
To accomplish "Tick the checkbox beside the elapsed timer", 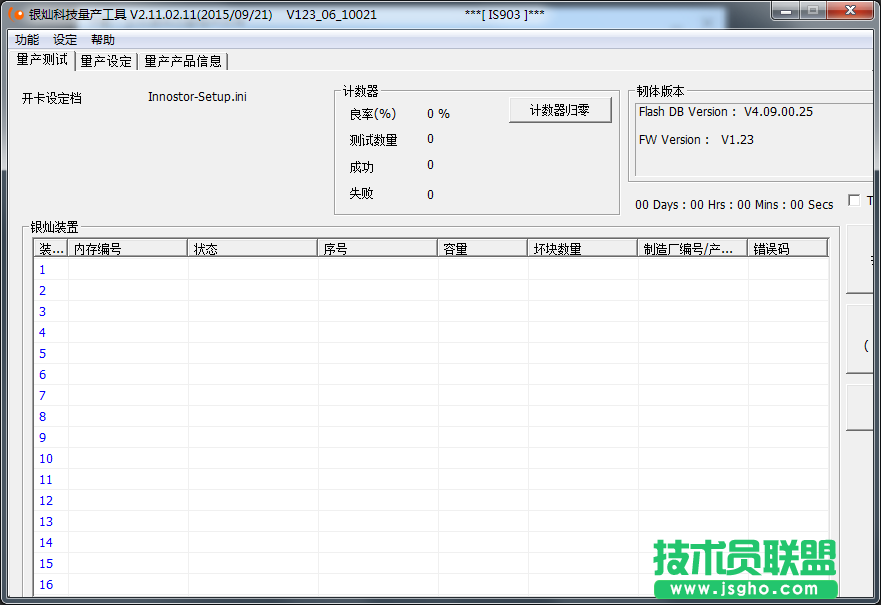I will 853,200.
